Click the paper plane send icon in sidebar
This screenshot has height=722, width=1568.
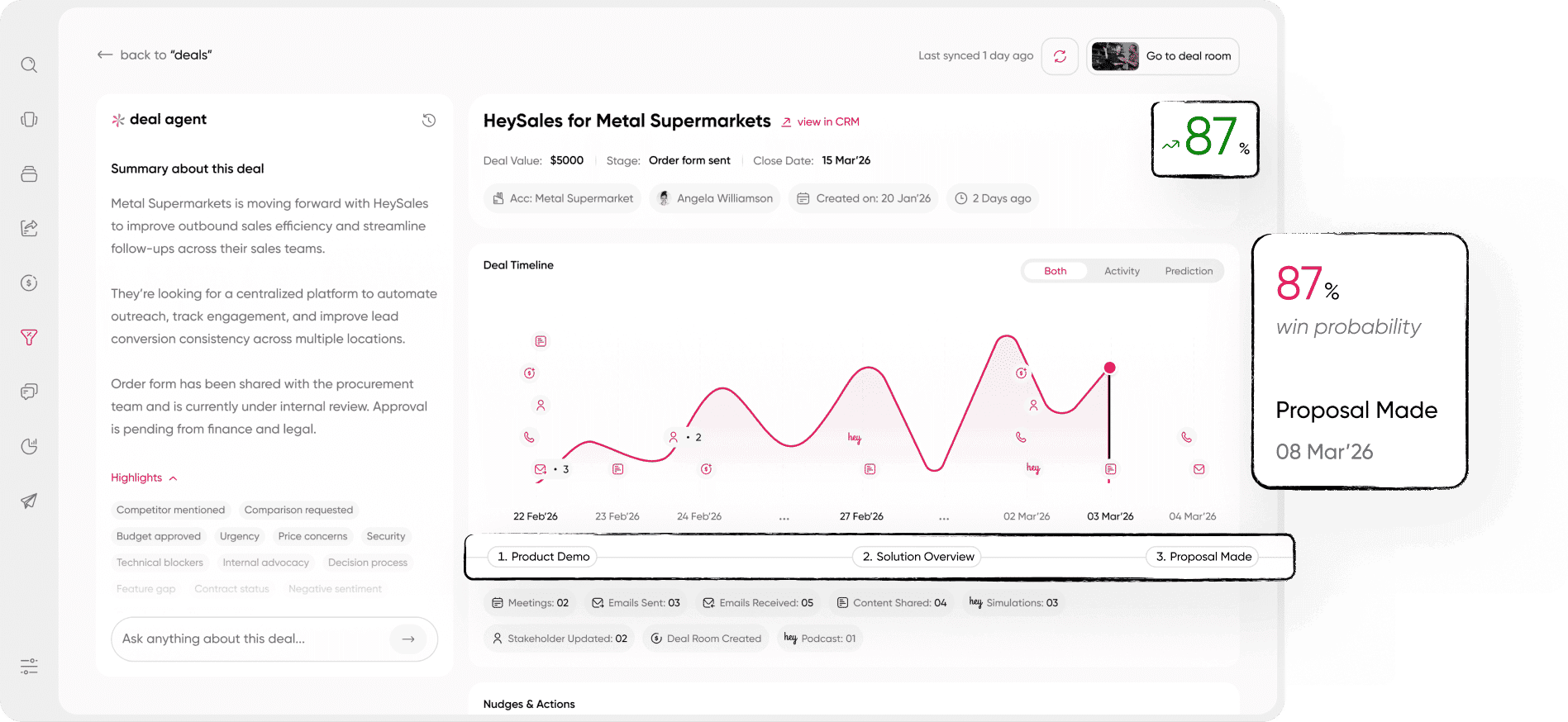[x=29, y=501]
